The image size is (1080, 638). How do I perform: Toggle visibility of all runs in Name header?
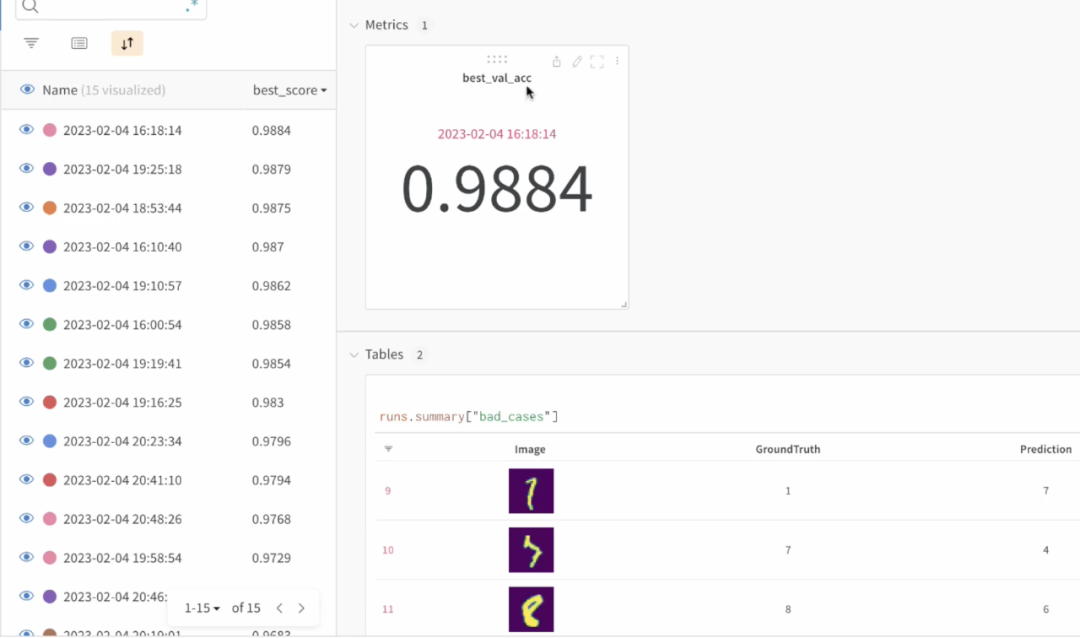[x=27, y=90]
